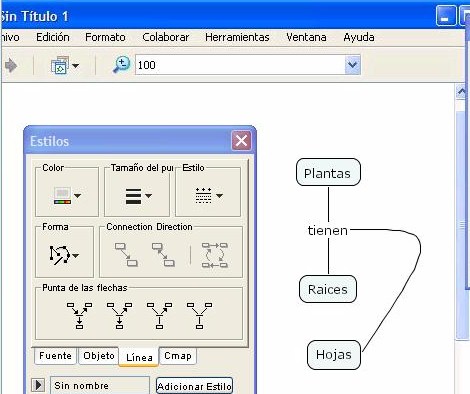Open the line shape Forma dropdown
The height and width of the screenshot is (394, 470).
point(64,255)
